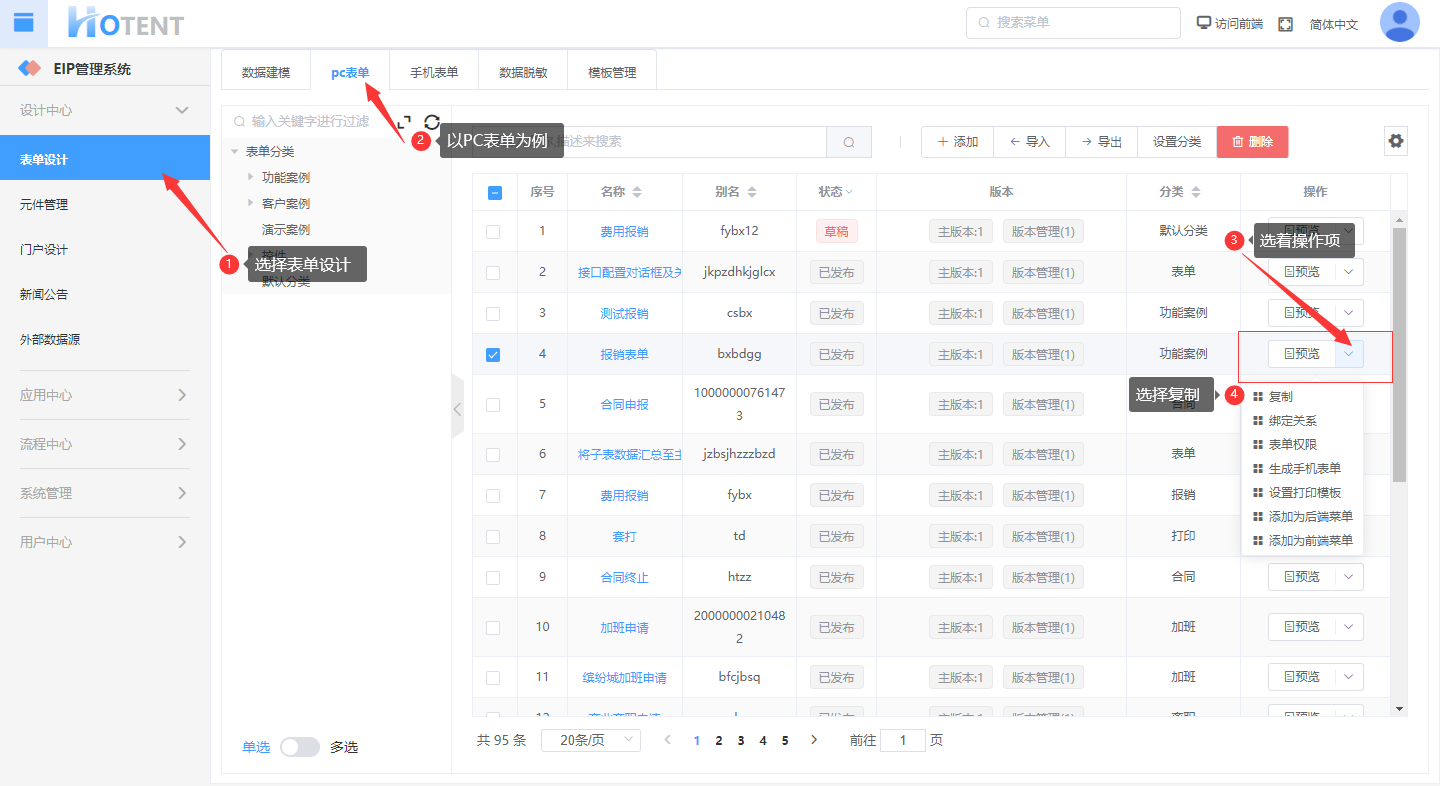Expand the 功能案例 tree node
This screenshot has width=1440, height=786.
pos(251,177)
